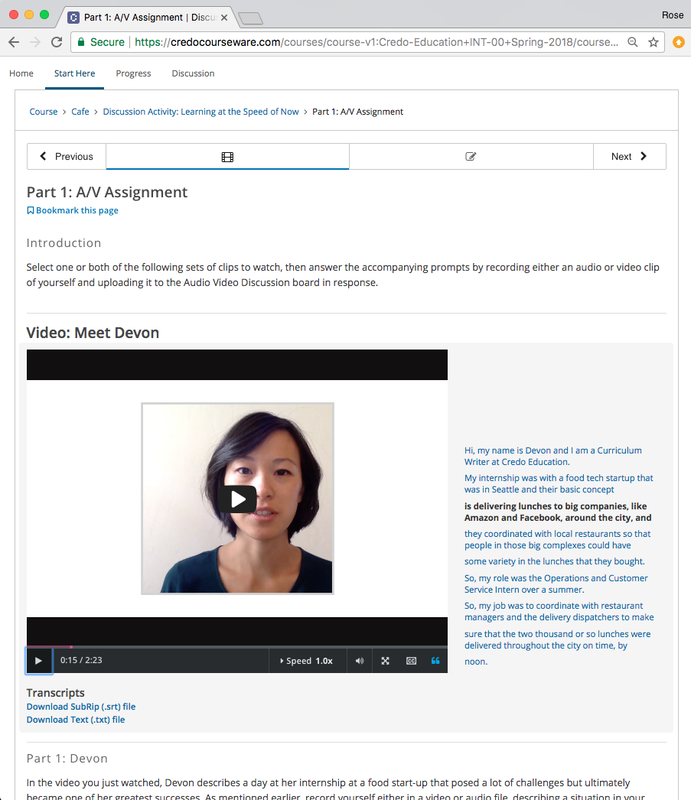
Task: Open the Speed 1.0x menu
Action: pos(307,661)
